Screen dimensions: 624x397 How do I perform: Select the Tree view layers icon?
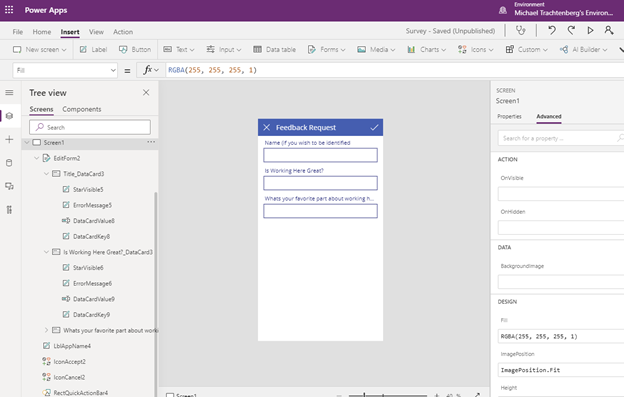(9, 116)
